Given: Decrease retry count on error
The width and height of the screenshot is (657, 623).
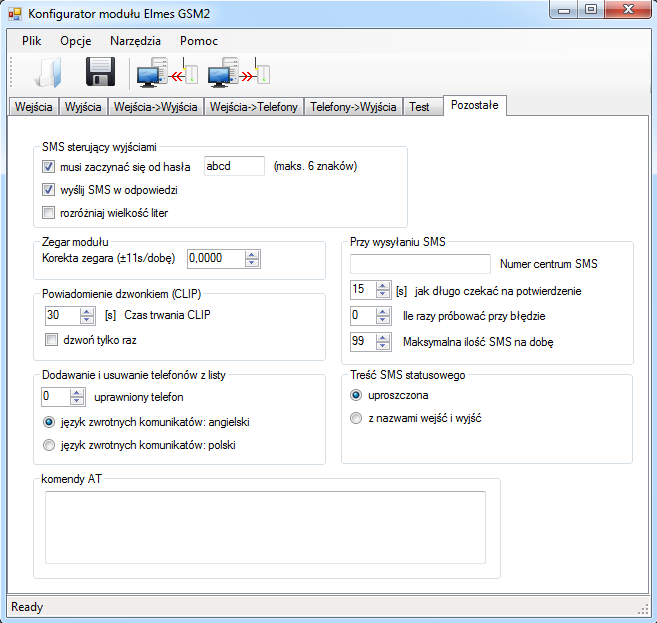Looking at the screenshot, I should pyautogui.click(x=383, y=320).
